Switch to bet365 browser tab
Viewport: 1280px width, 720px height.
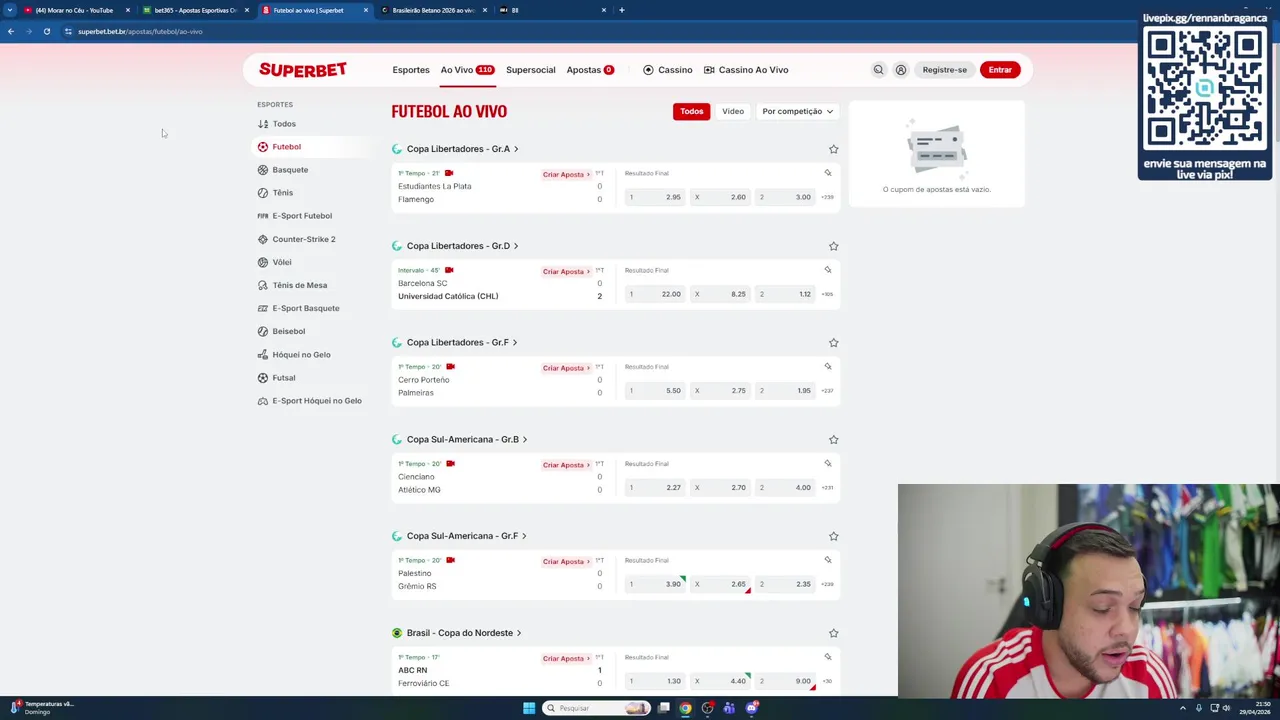pyautogui.click(x=195, y=10)
